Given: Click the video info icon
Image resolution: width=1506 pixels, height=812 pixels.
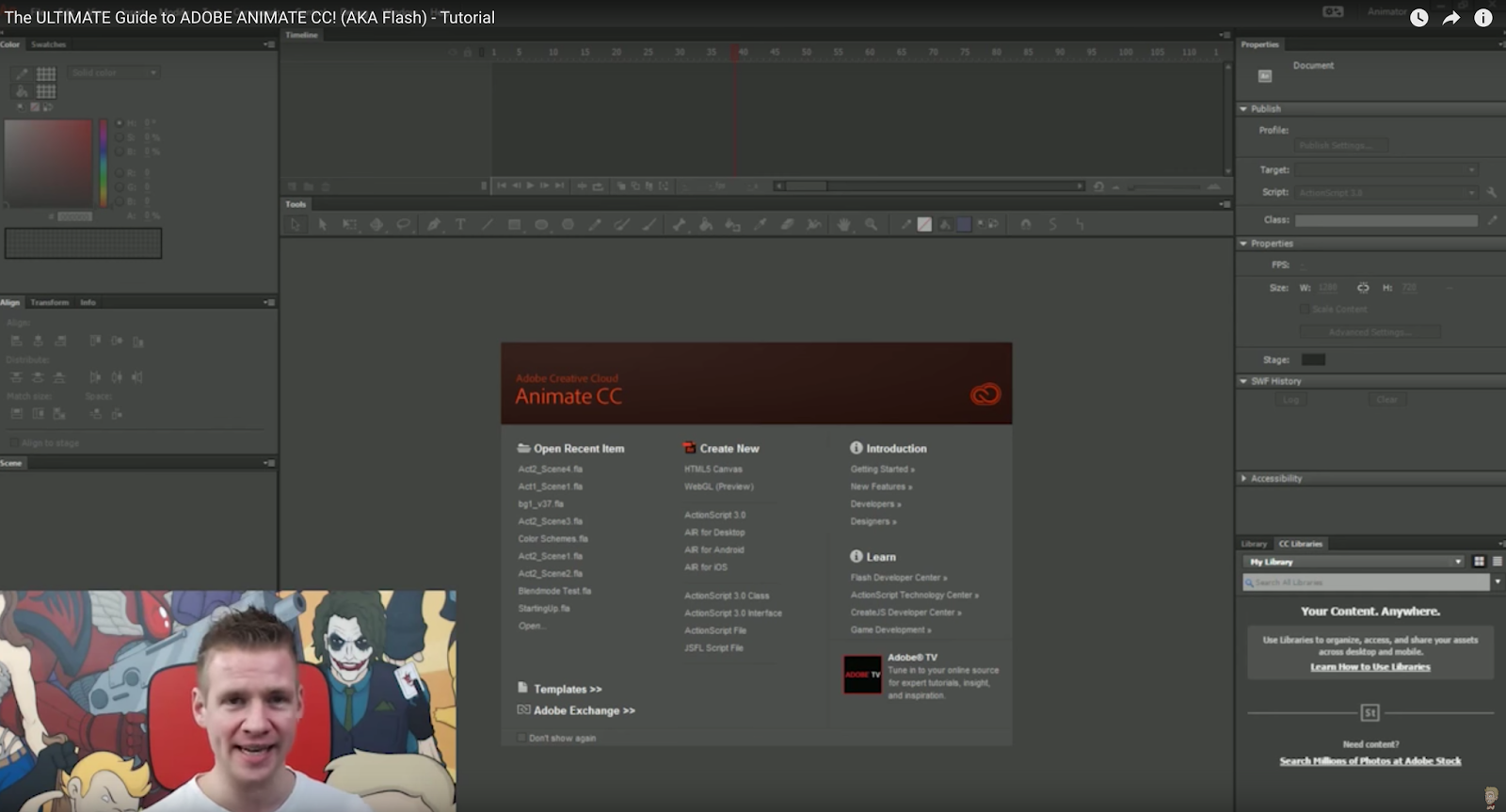Looking at the screenshot, I should (x=1483, y=18).
